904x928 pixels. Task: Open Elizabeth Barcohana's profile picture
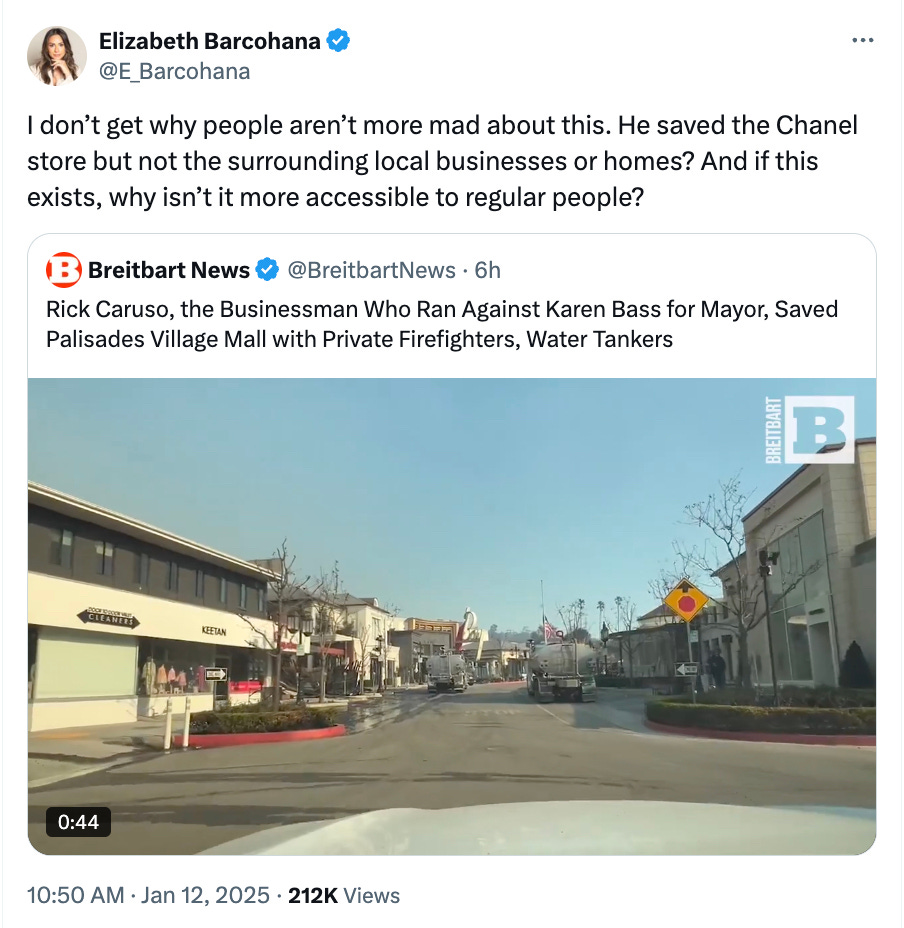click(x=57, y=56)
